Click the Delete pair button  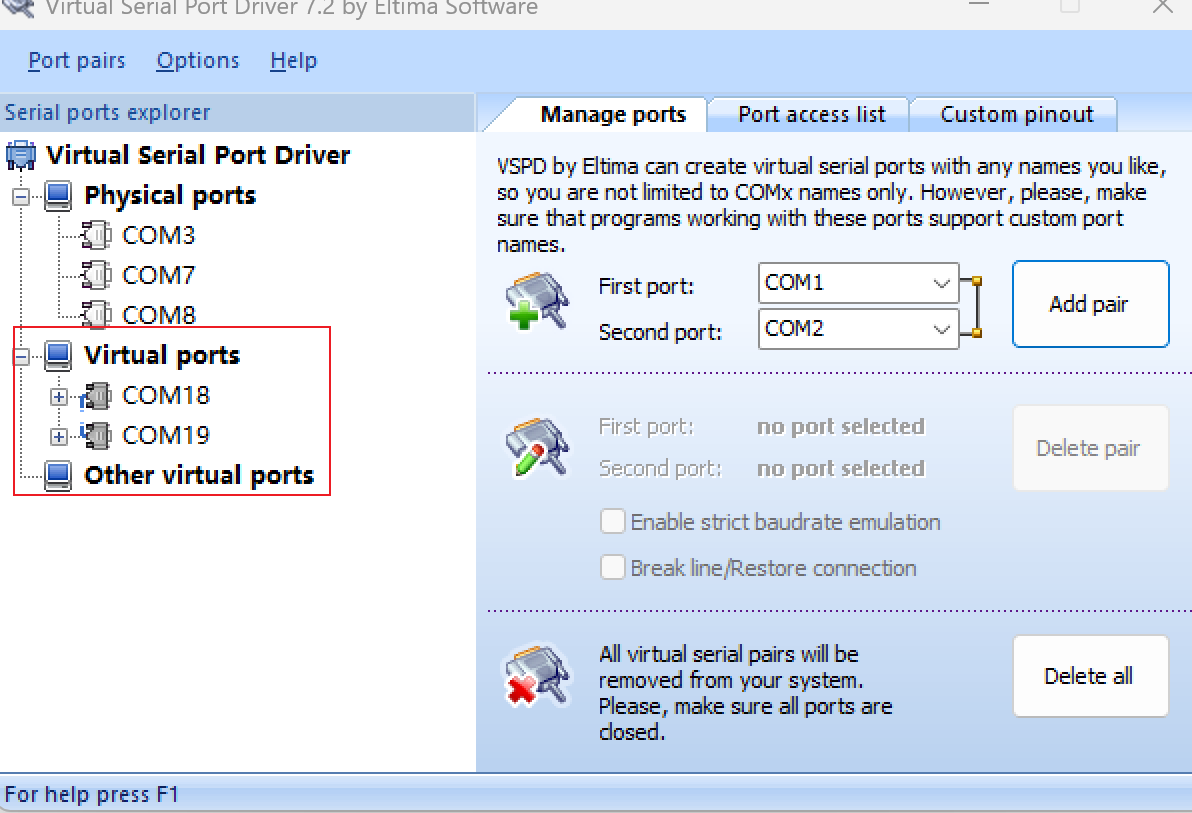coord(1090,448)
